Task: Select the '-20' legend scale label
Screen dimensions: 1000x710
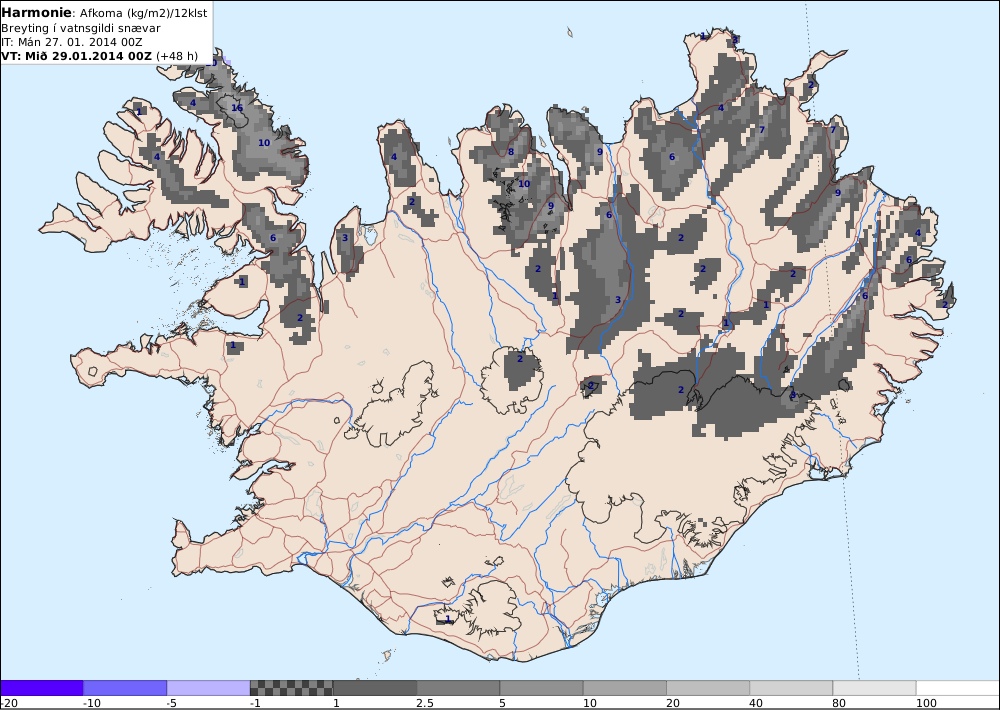Action: point(9,703)
